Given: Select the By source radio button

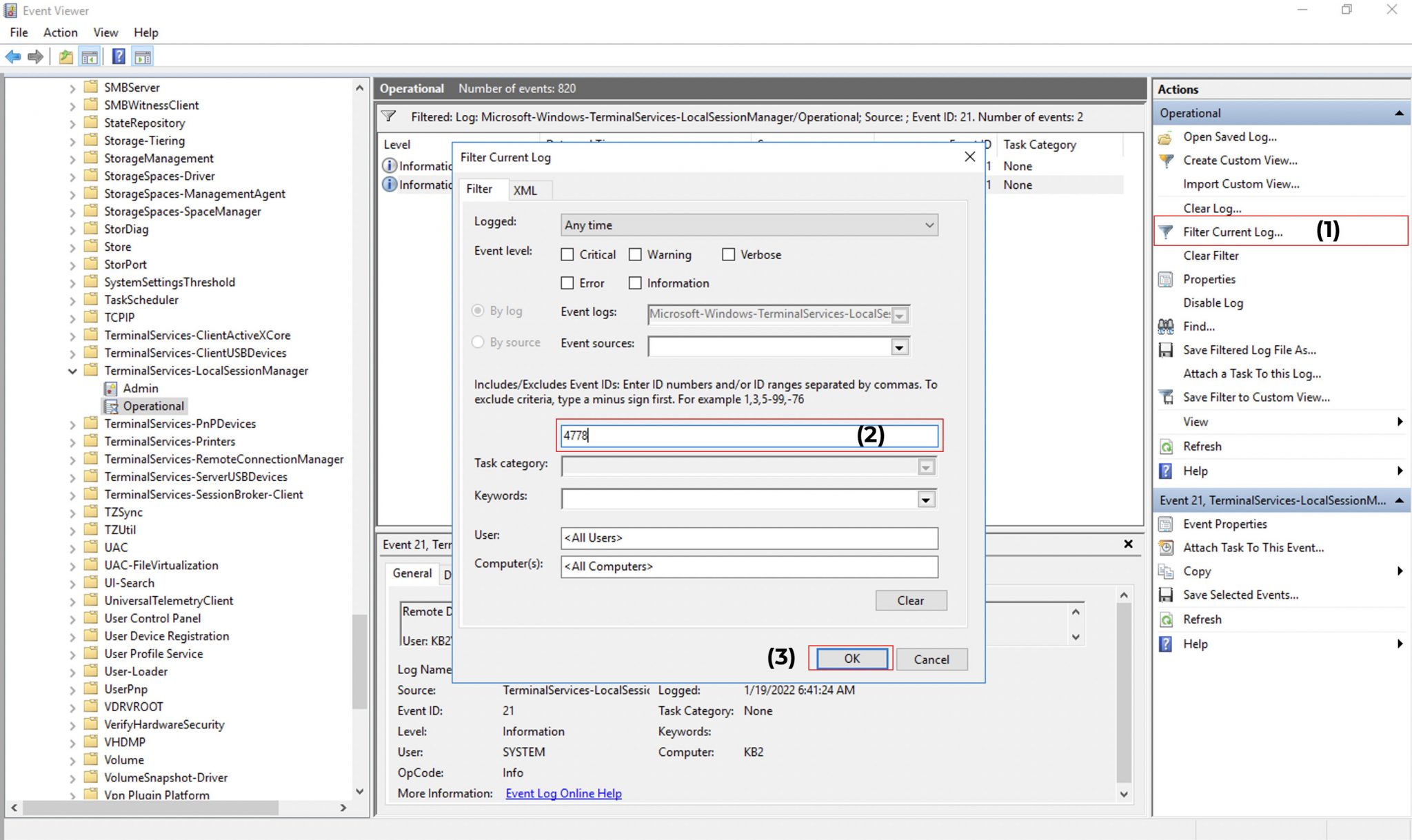Looking at the screenshot, I should point(478,342).
